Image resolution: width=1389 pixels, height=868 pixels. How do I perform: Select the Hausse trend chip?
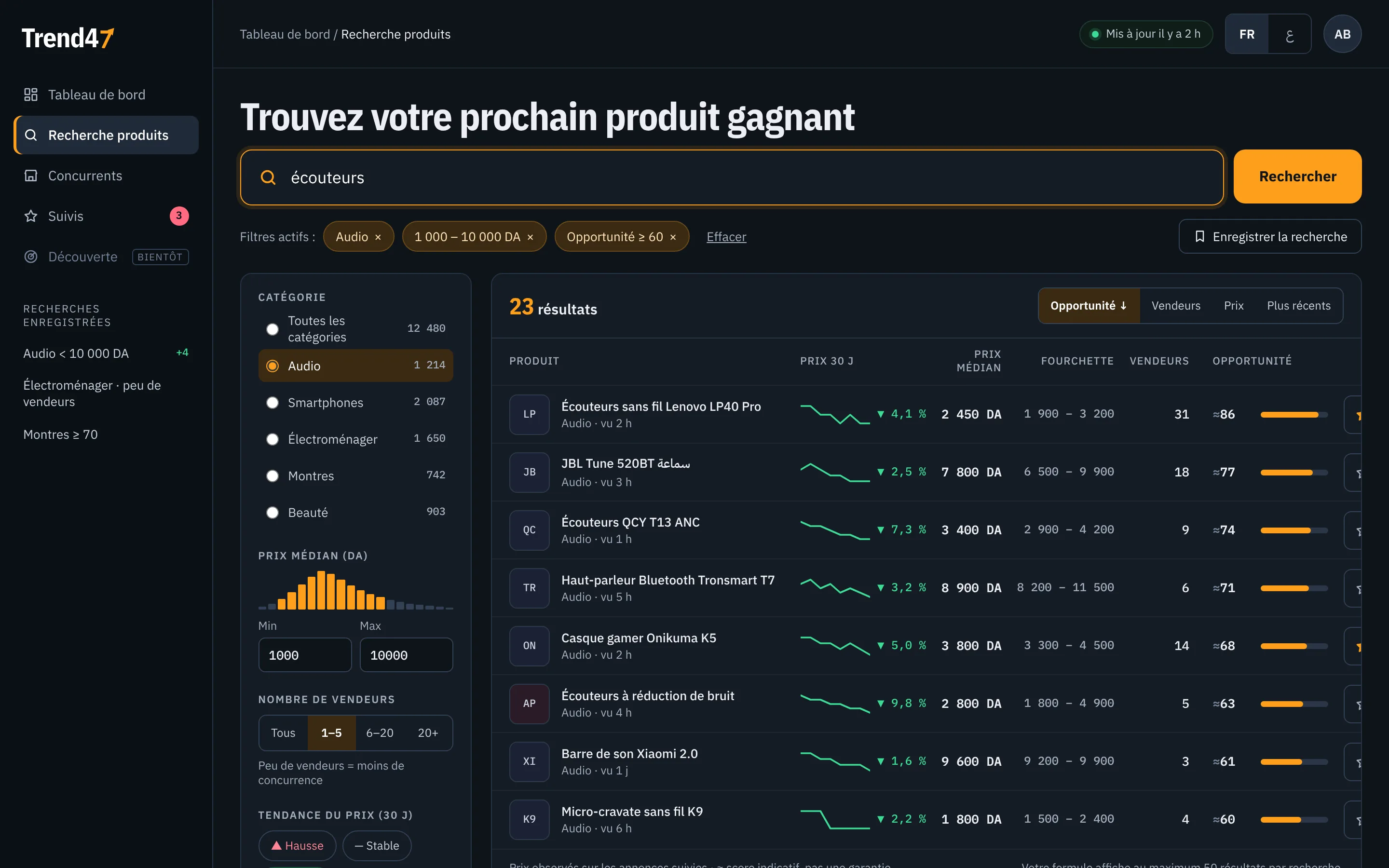[297, 846]
